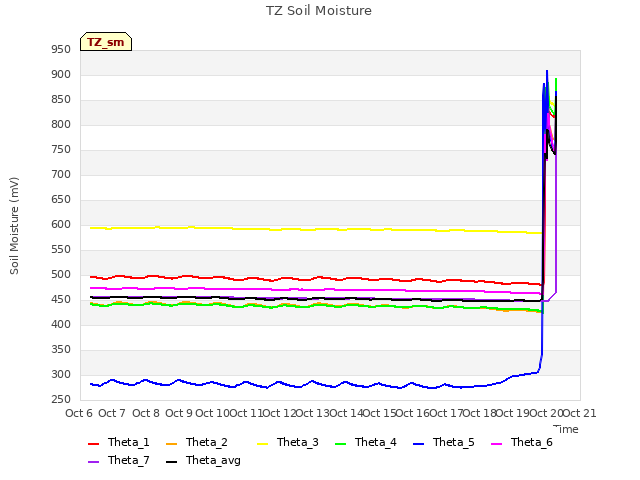Click the Oct 6 x-axis label
Viewport: 640px width, 480px height.
point(79,413)
